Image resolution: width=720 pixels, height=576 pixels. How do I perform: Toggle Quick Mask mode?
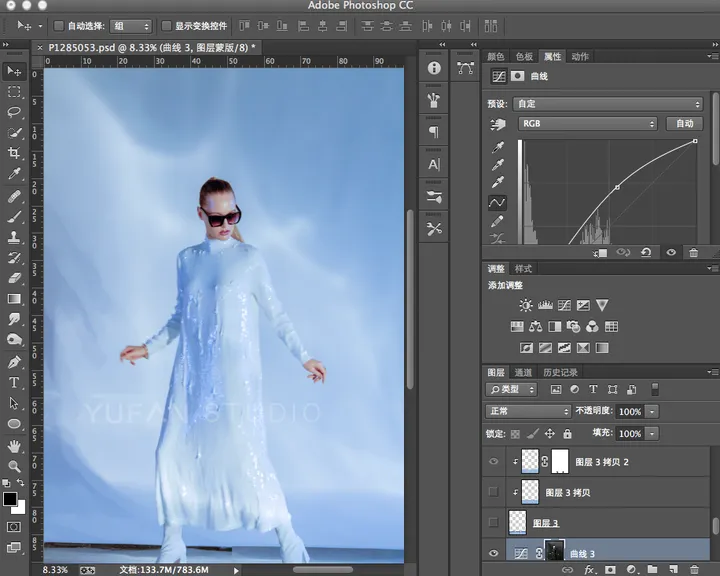click(14, 527)
